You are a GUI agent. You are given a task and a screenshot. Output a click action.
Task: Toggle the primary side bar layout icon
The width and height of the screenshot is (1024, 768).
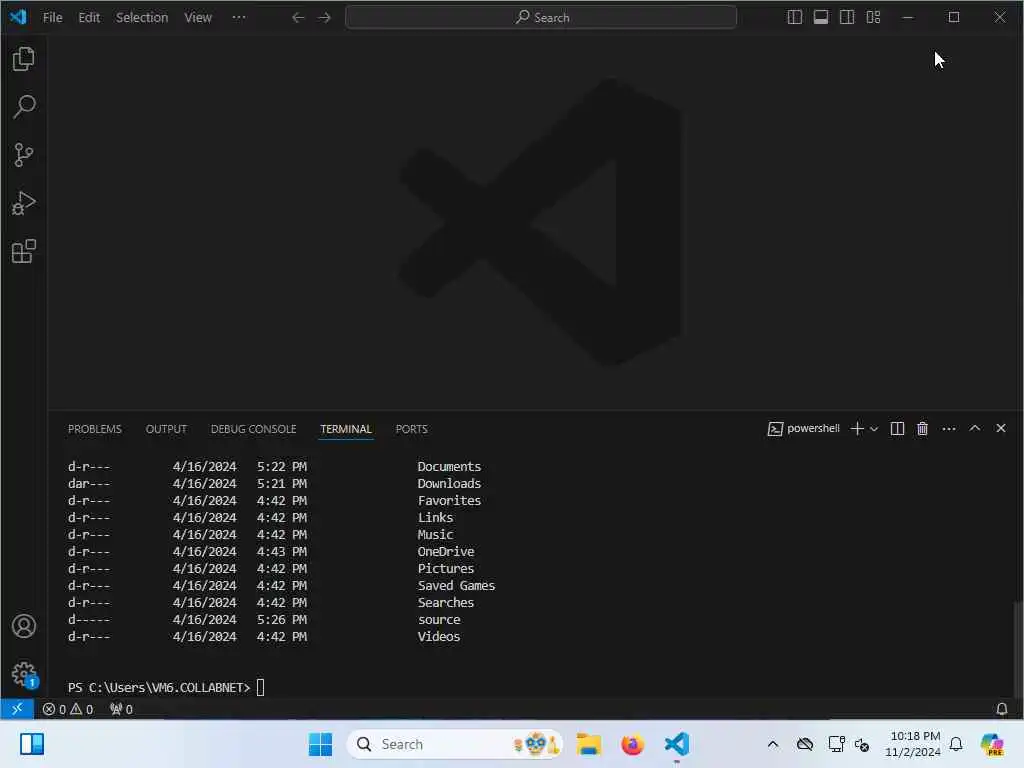tap(795, 18)
